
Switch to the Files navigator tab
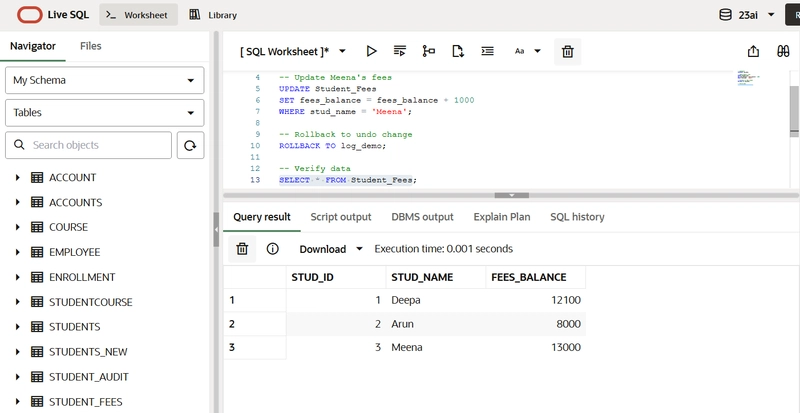(91, 46)
